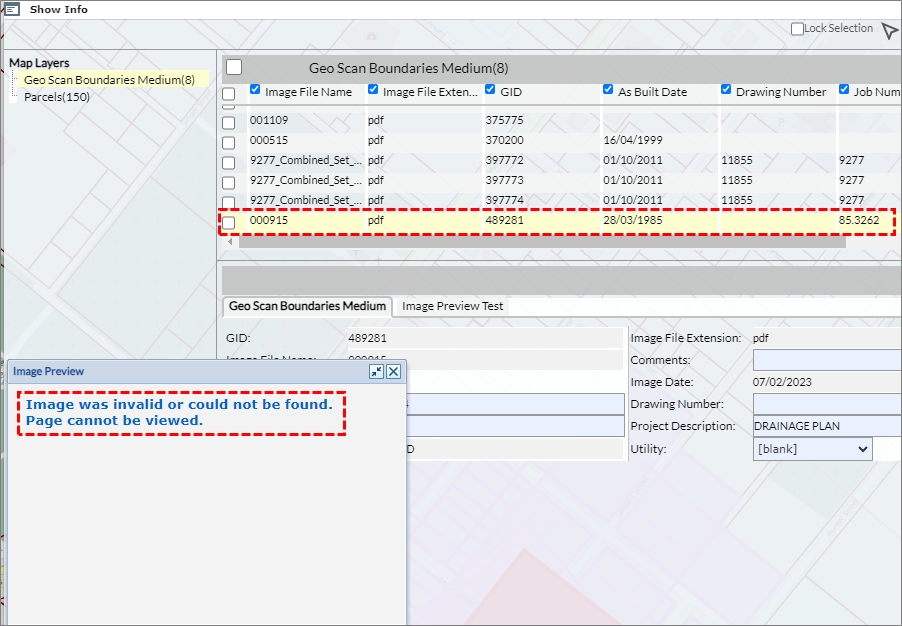
Task: Enable the Lock Selection checkbox
Action: click(x=797, y=29)
